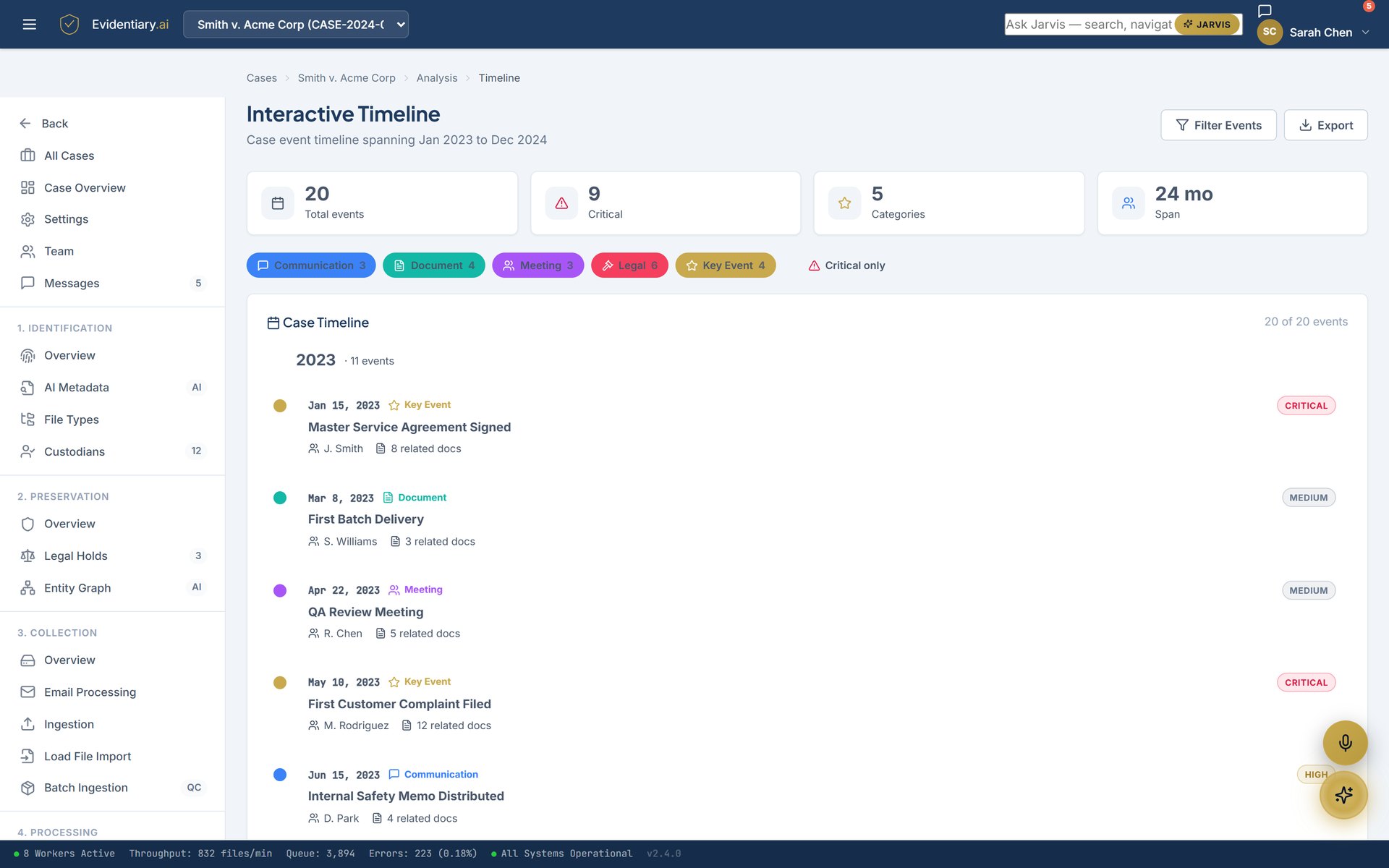1389x868 pixels.
Task: Toggle the Communication category filter
Action: (311, 265)
